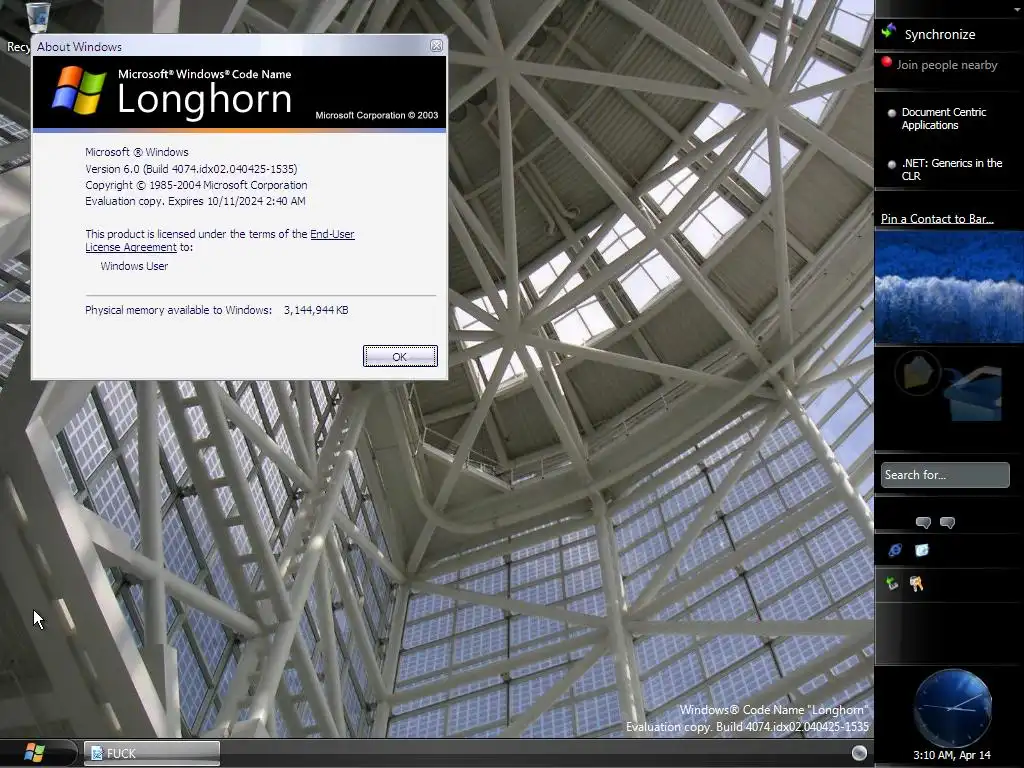Image resolution: width=1024 pixels, height=768 pixels.
Task: Open the .NET: Generics in the CLR item
Action: 952,169
